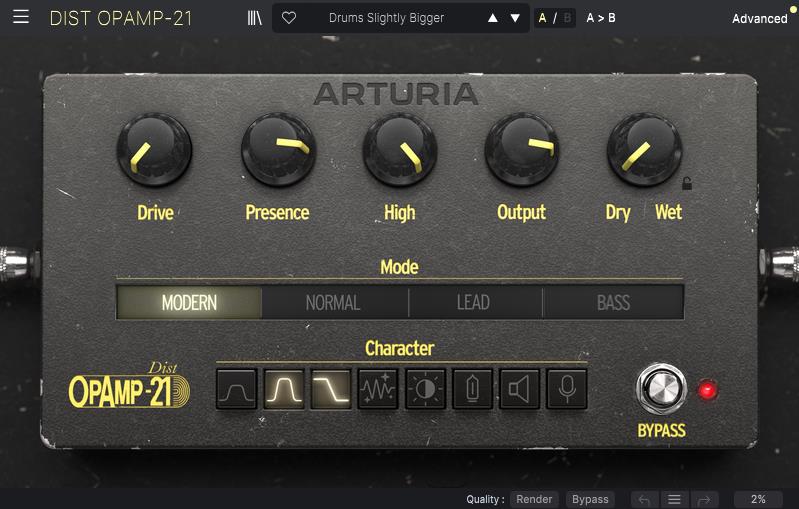Toggle the brightness contrast Character icon
The image size is (799, 509).
[425, 390]
